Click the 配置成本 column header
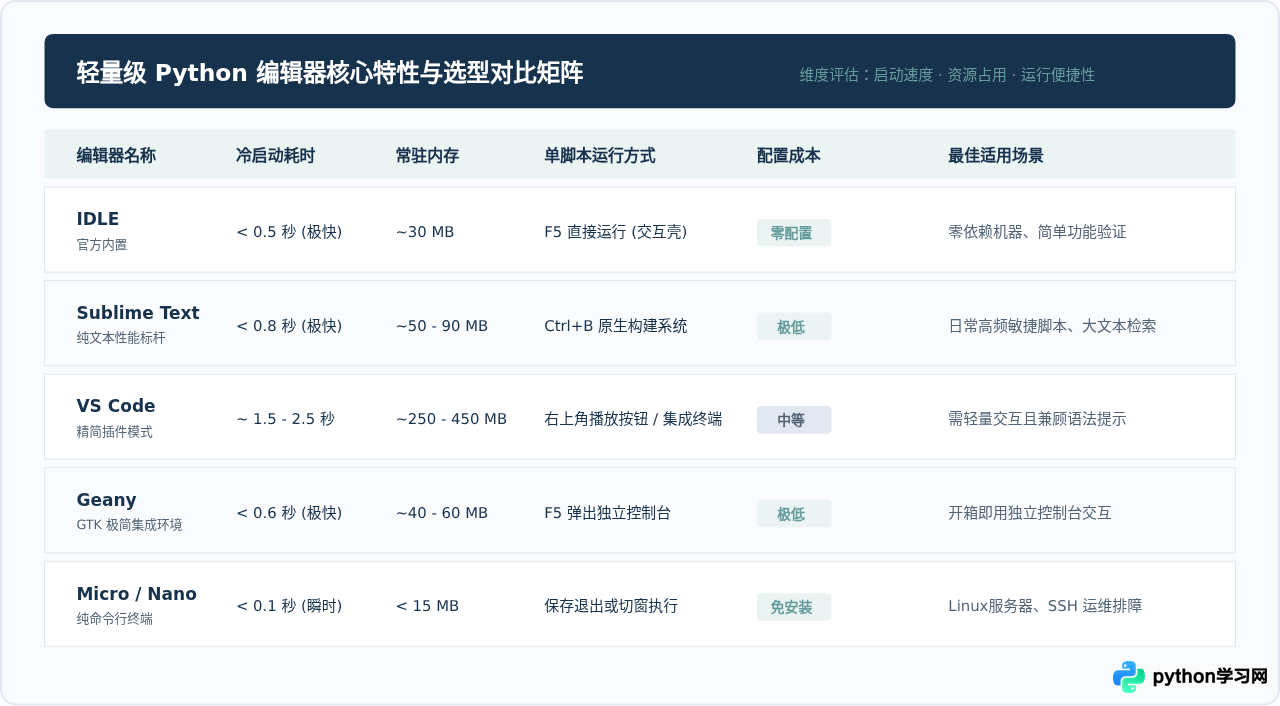 pyautogui.click(x=789, y=156)
